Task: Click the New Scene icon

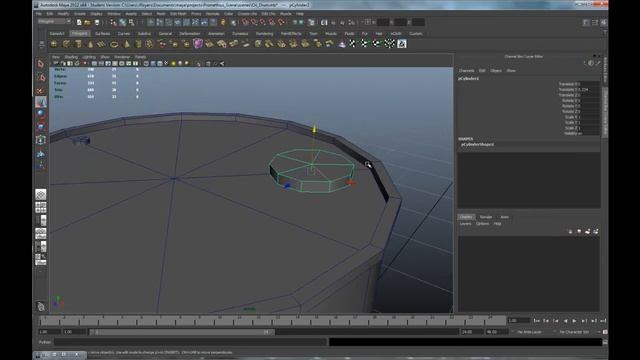Action: 79,22
